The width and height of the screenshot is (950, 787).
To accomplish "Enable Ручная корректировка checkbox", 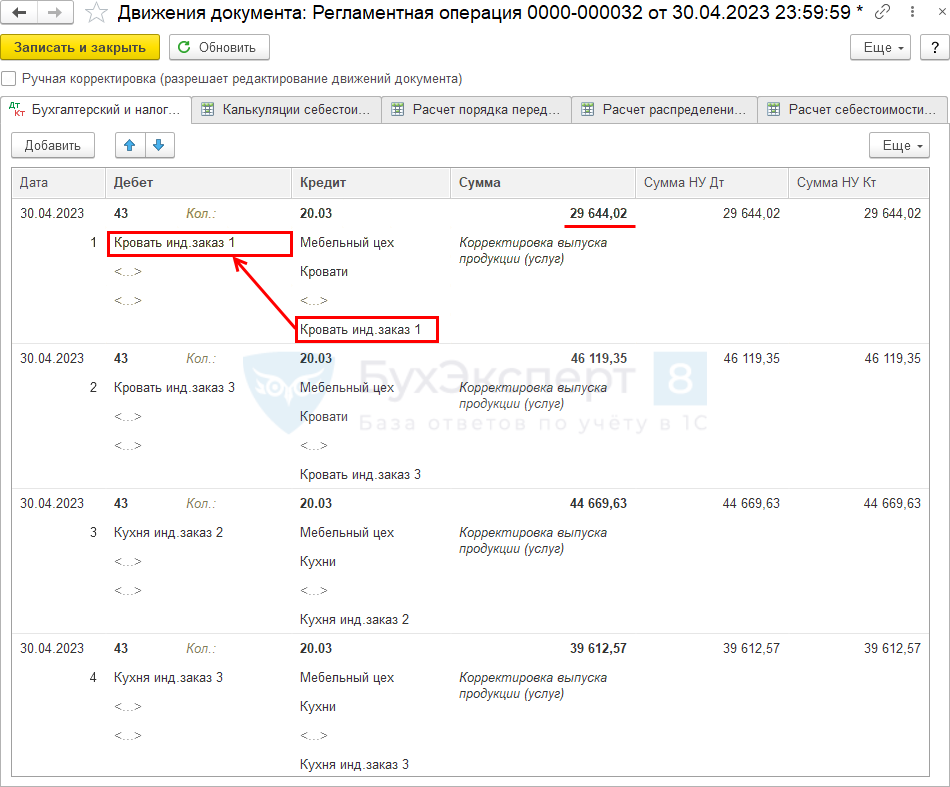I will point(8,79).
